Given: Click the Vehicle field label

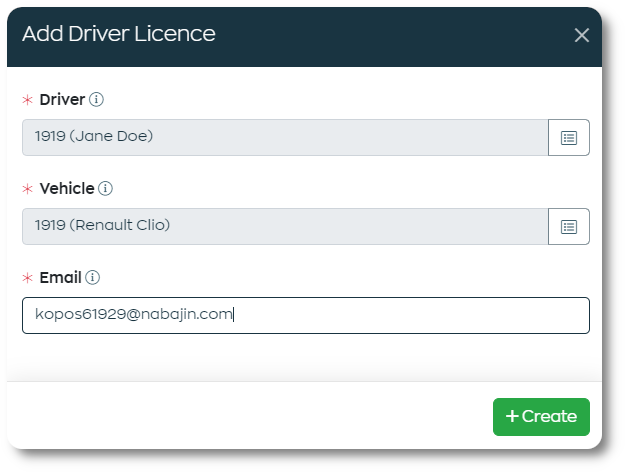Looking at the screenshot, I should pyautogui.click(x=66, y=188).
